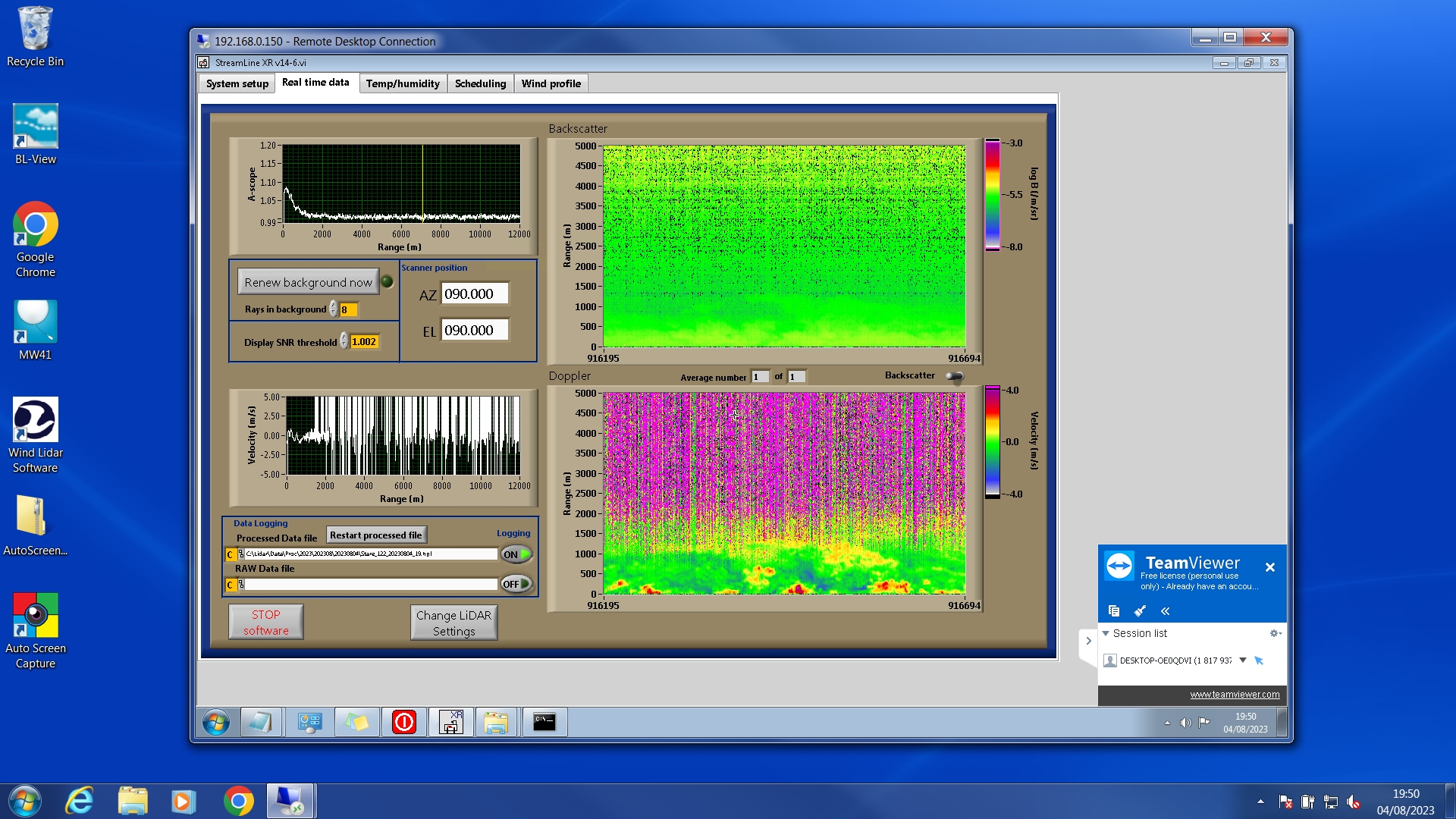
Task: Expand TeamViewer side panel chevron
Action: click(1088, 641)
